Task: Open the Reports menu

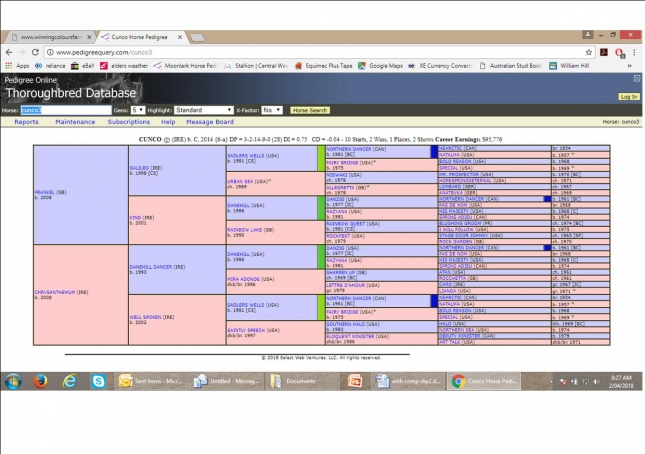Action: click(26, 122)
